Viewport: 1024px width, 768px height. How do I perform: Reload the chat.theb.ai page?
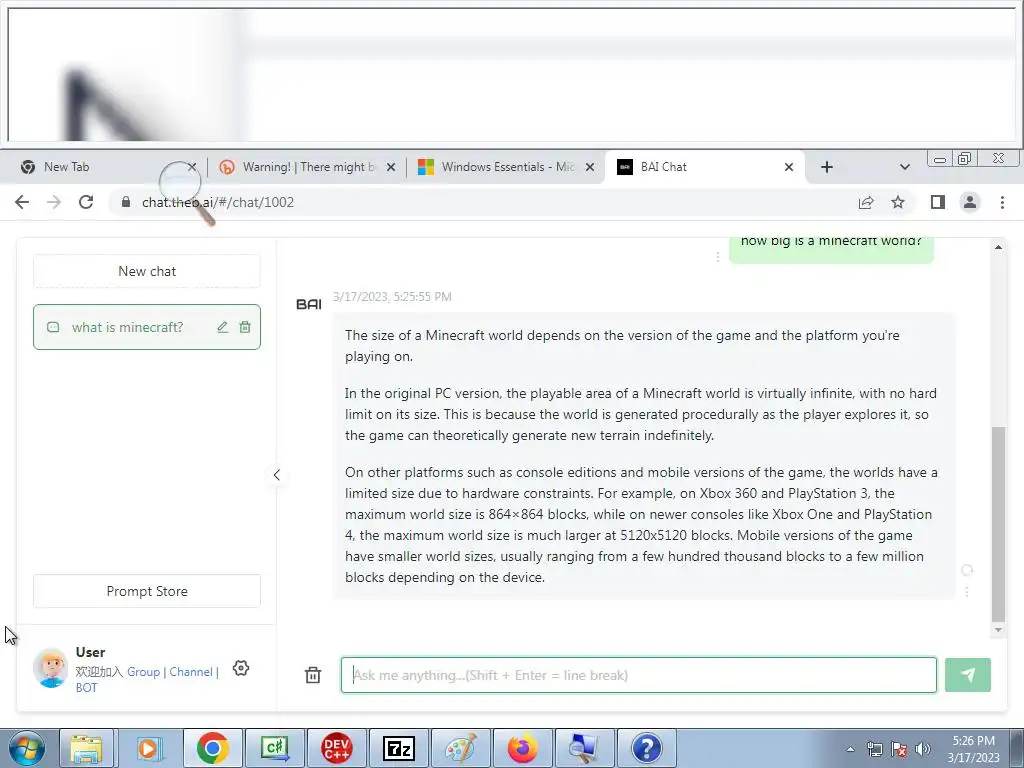pyautogui.click(x=86, y=202)
